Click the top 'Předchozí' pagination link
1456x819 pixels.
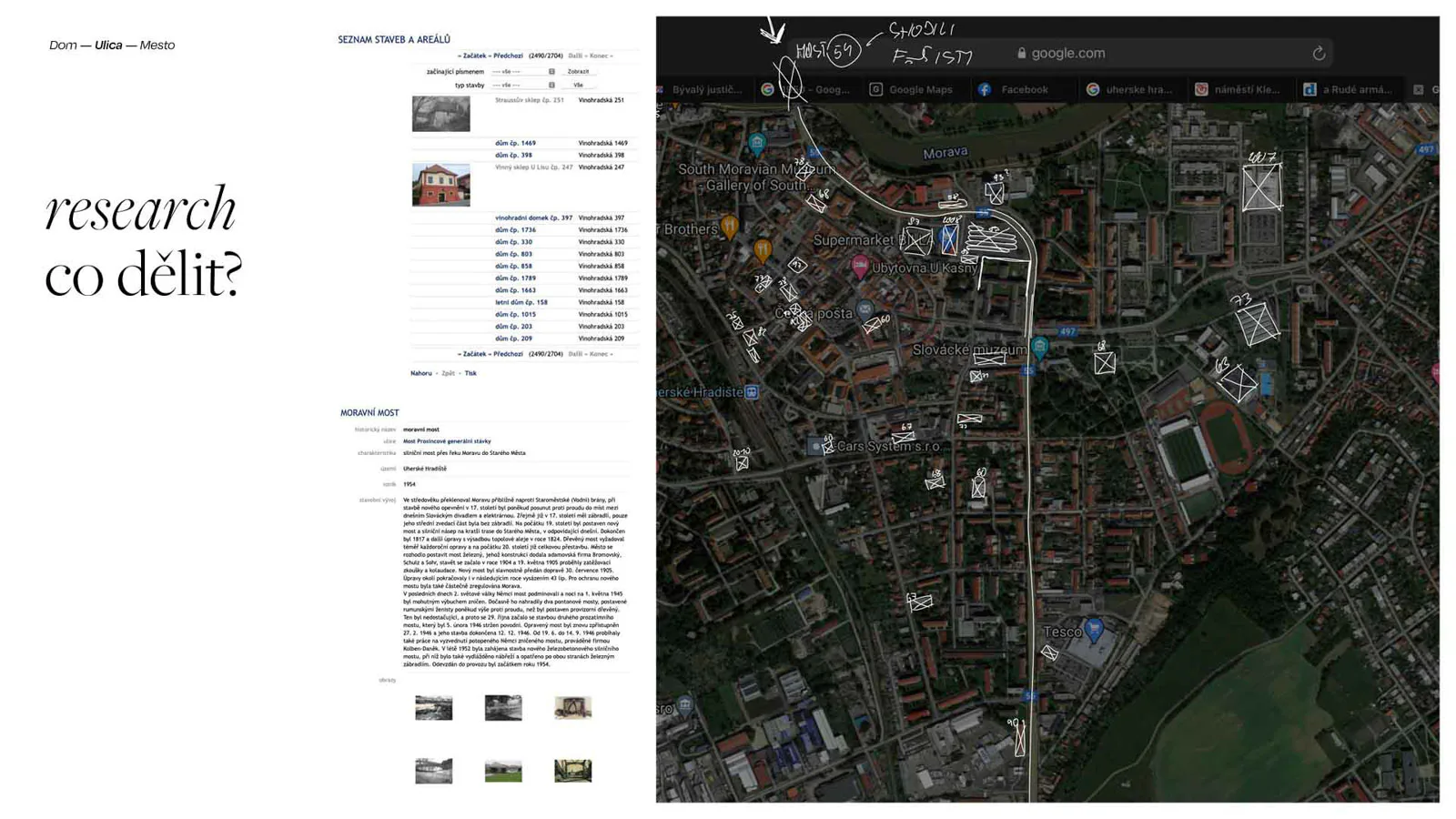508,56
